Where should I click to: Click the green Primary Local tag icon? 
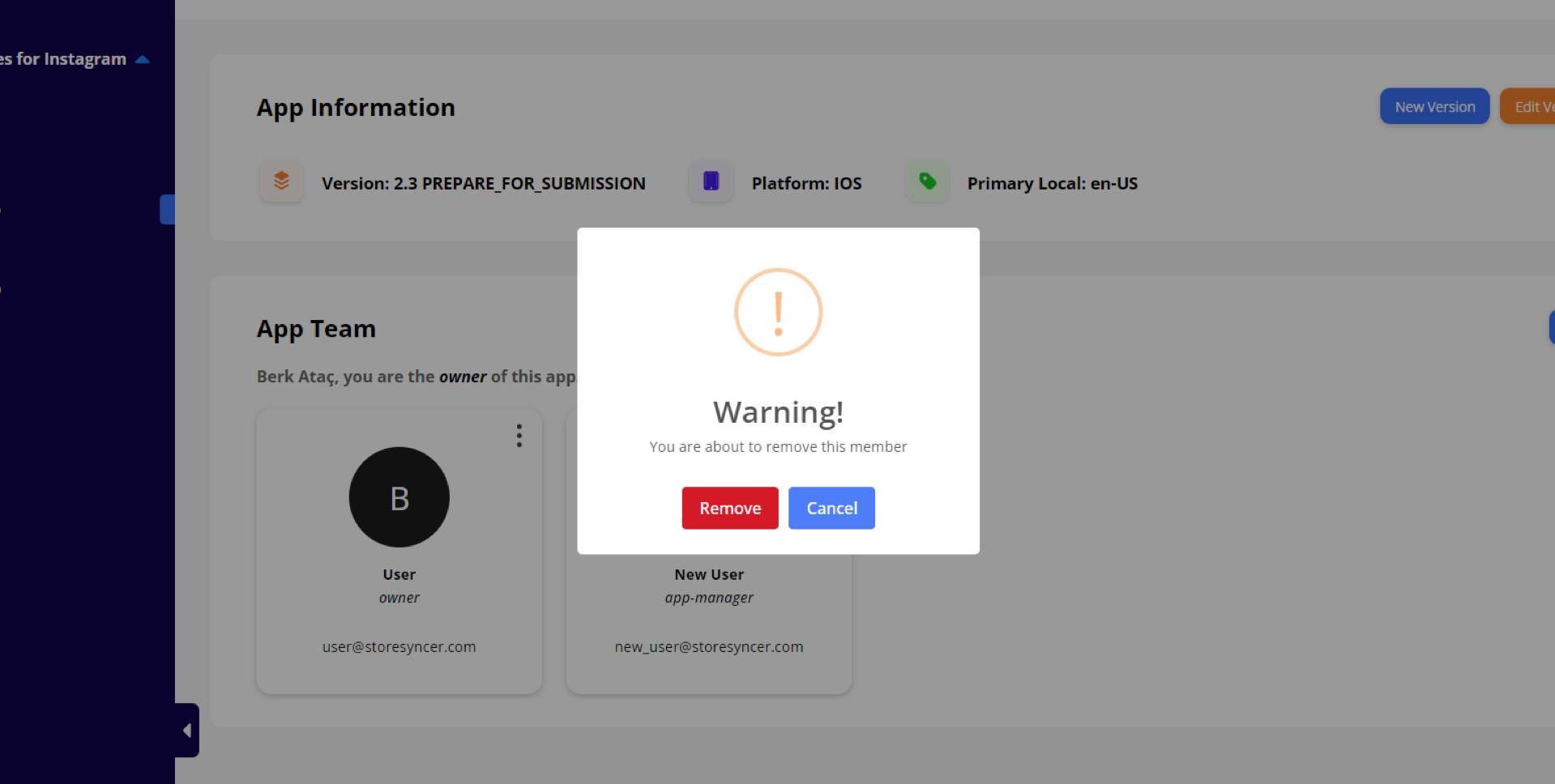point(927,181)
